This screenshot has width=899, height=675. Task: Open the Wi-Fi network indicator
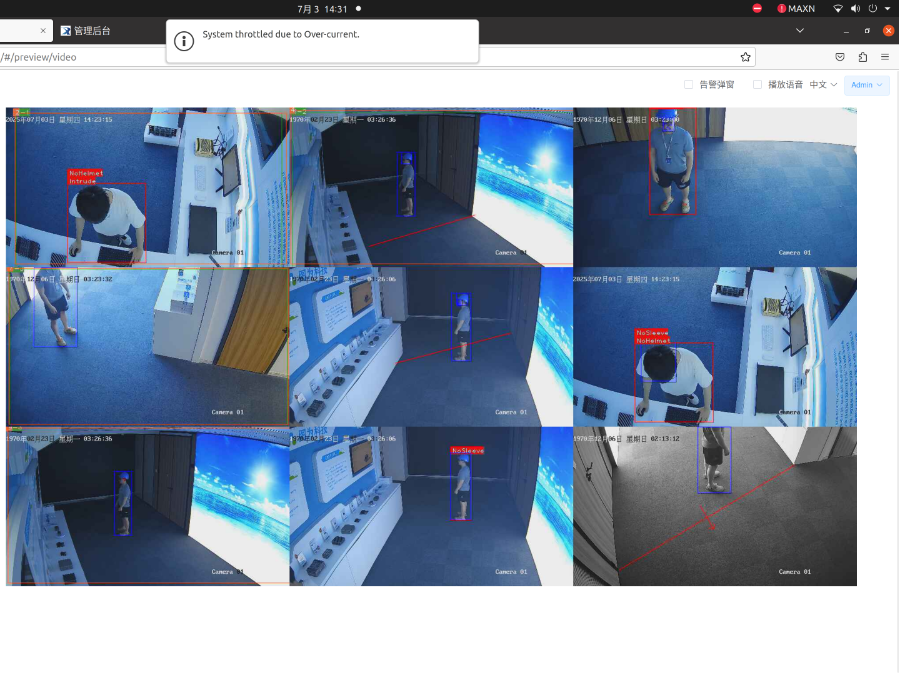838,9
